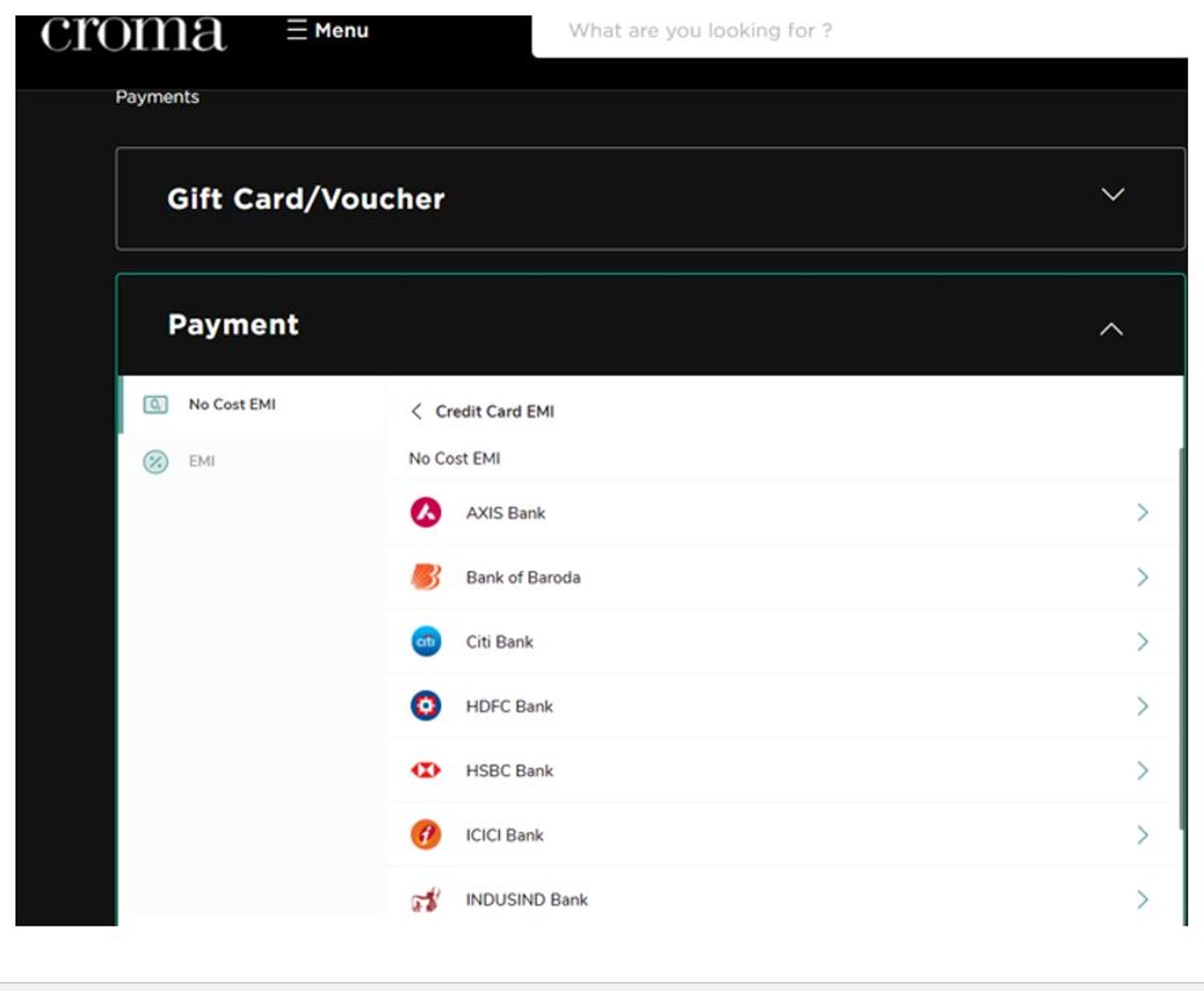Open AXIS Bank row arrow
This screenshot has height=991, width=1204.
[x=1142, y=513]
